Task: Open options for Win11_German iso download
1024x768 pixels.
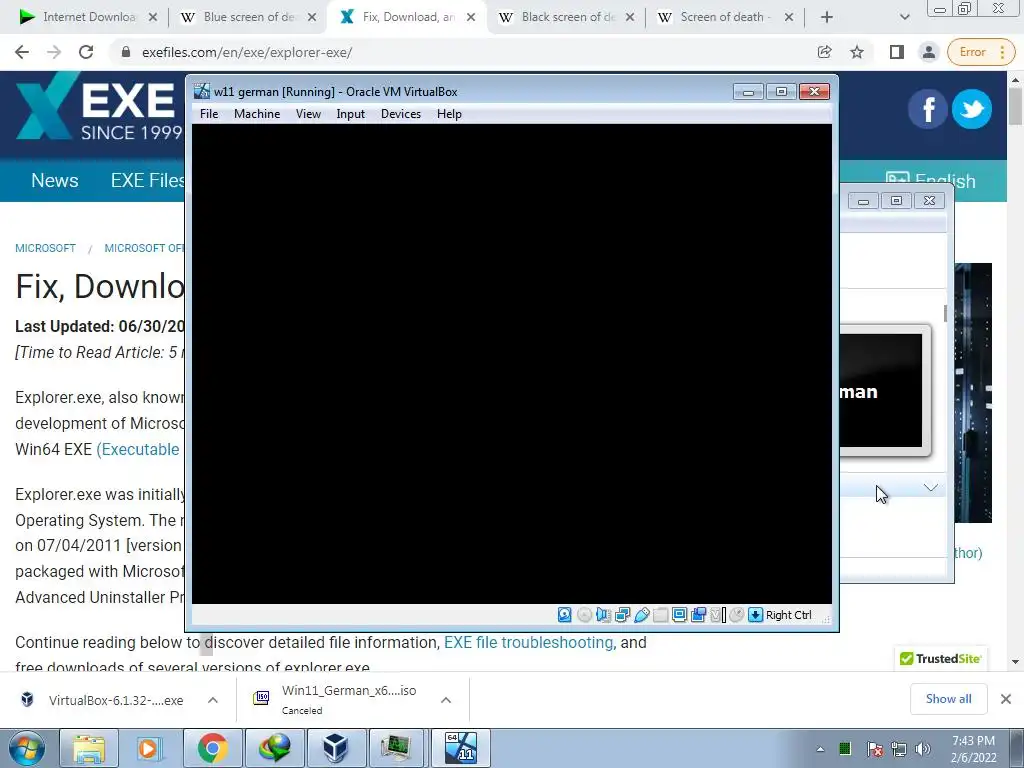Action: point(446,700)
